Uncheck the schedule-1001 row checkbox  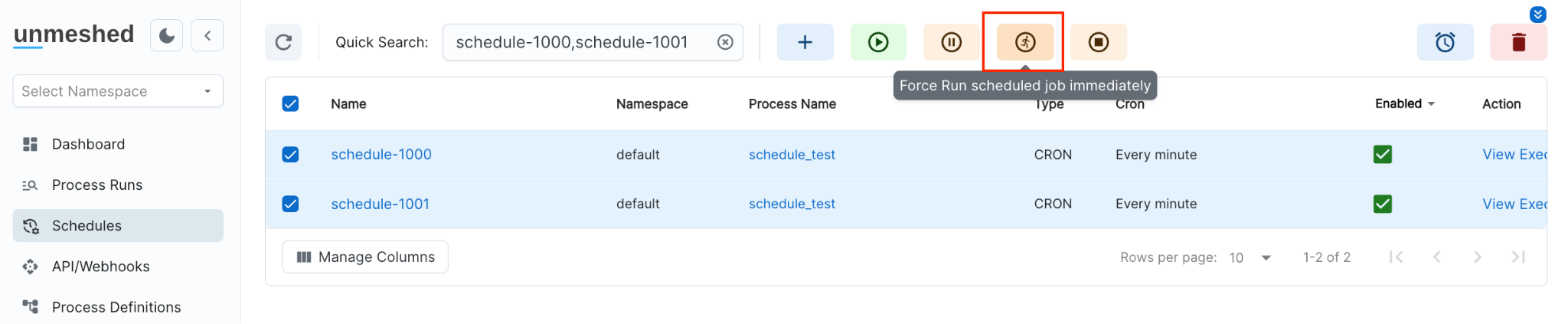point(290,204)
